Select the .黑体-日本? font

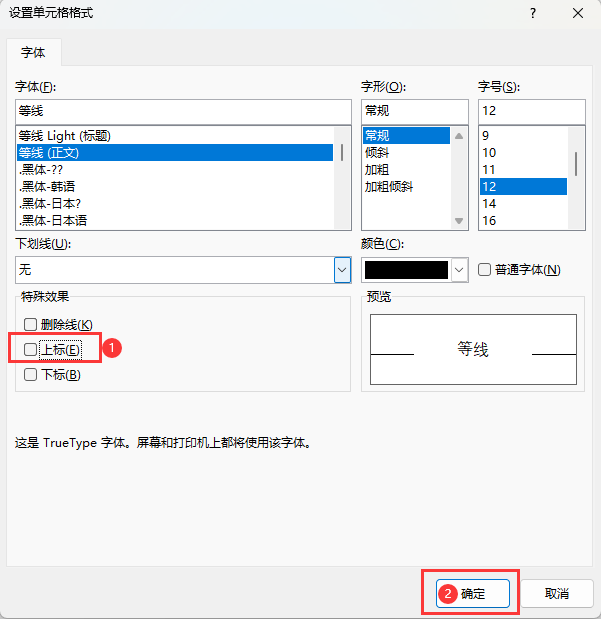pyautogui.click(x=175, y=204)
